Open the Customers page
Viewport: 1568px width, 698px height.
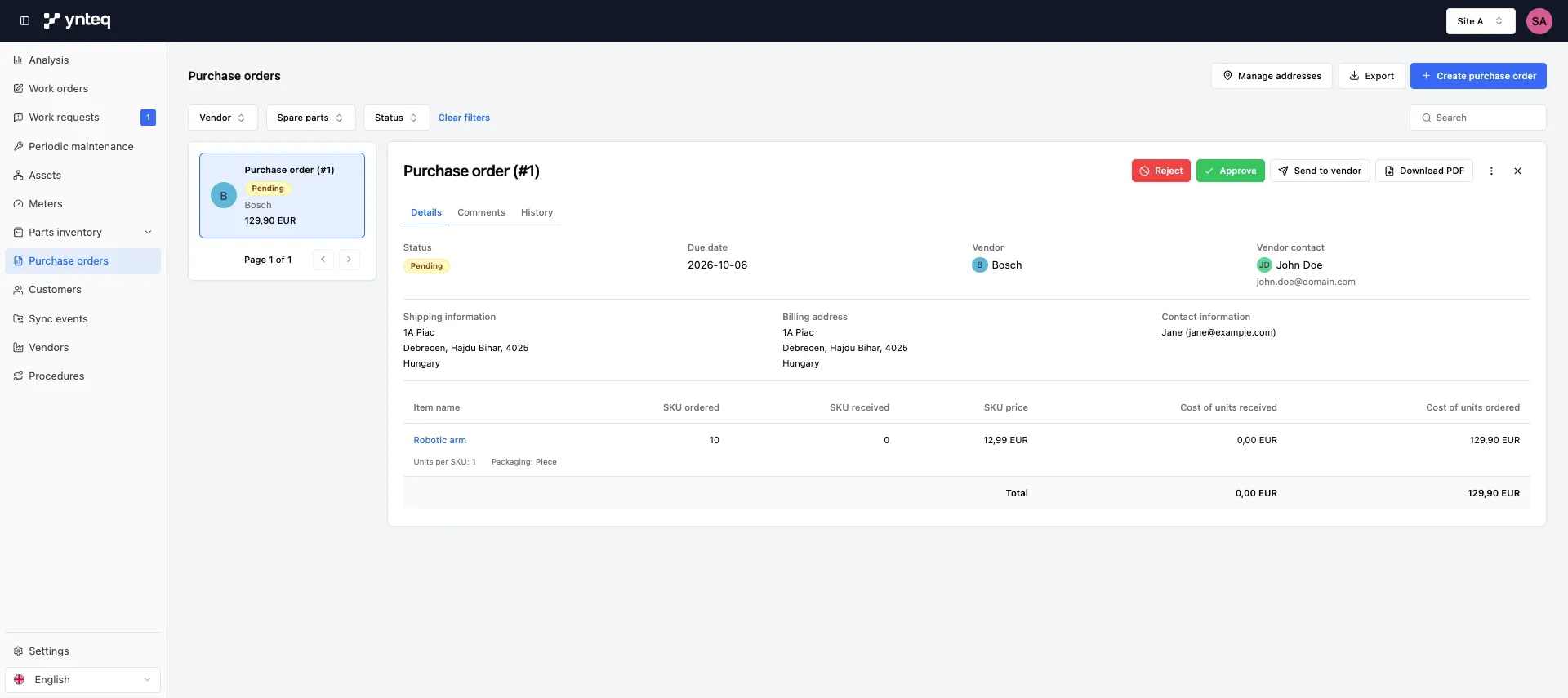coord(82,290)
